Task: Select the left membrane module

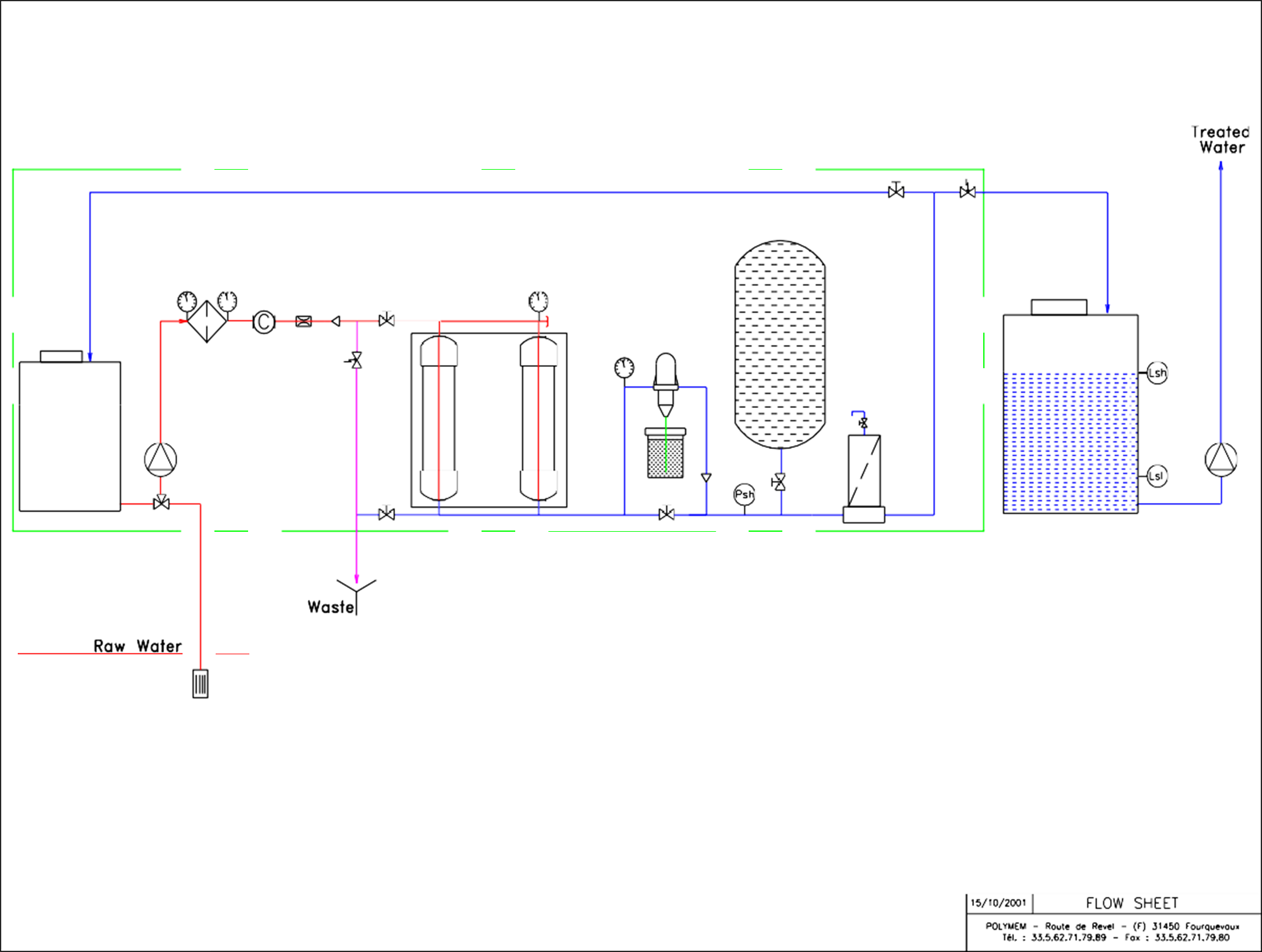Action: pos(439,418)
